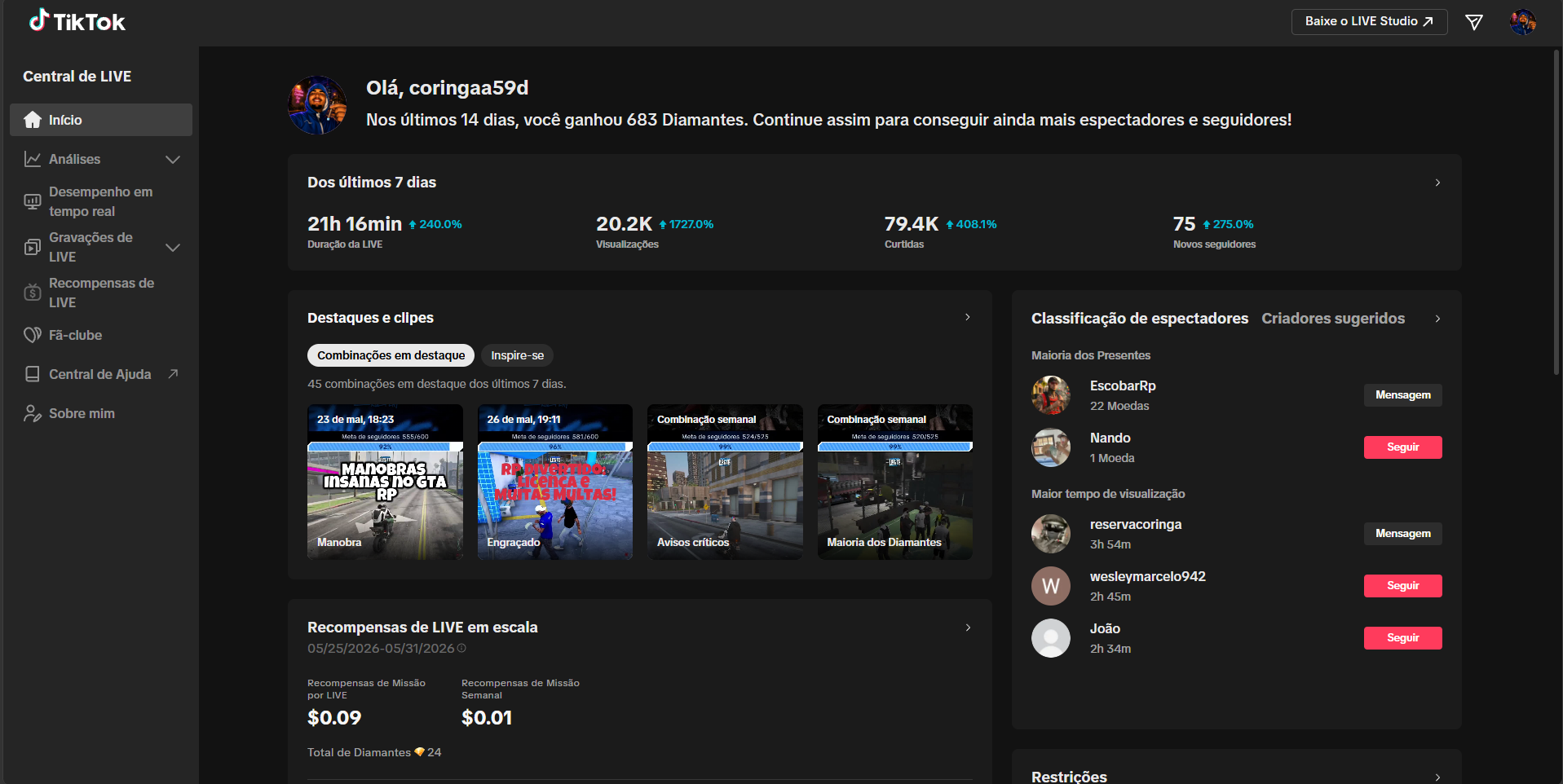Click the page vertical scrollbar

click(x=1556, y=212)
